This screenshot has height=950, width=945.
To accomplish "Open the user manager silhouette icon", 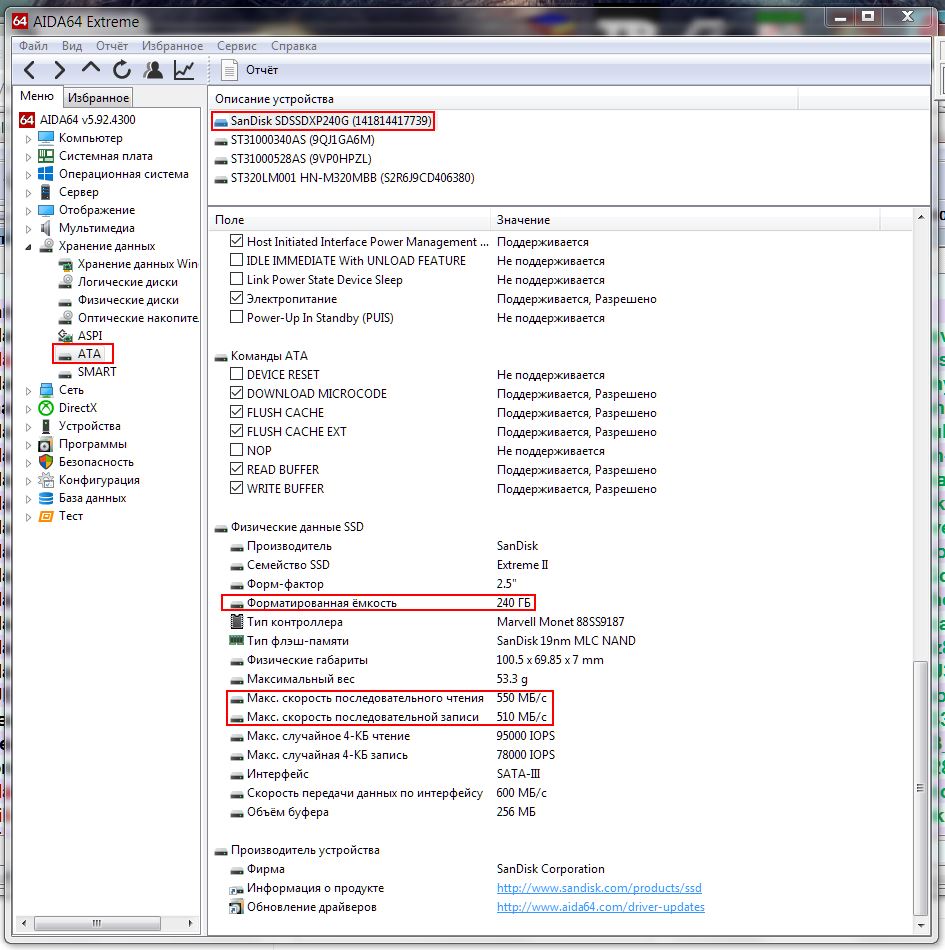I will (153, 70).
